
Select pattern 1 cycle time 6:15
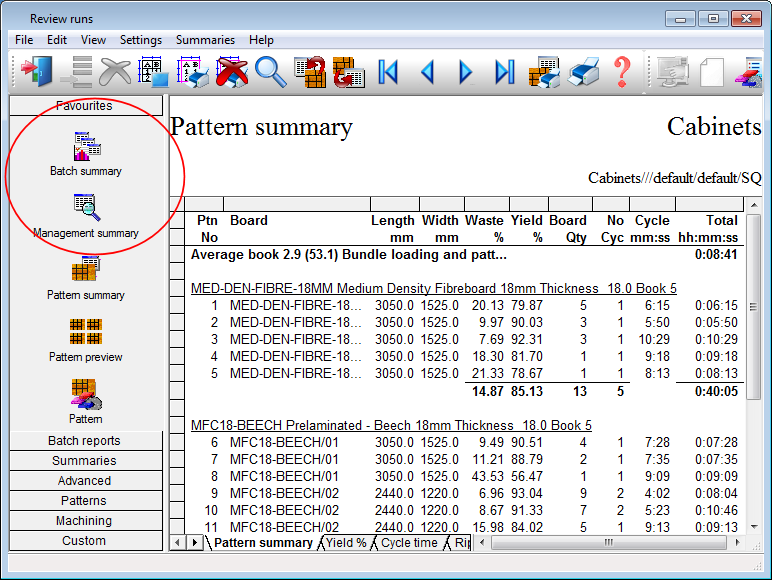click(657, 305)
